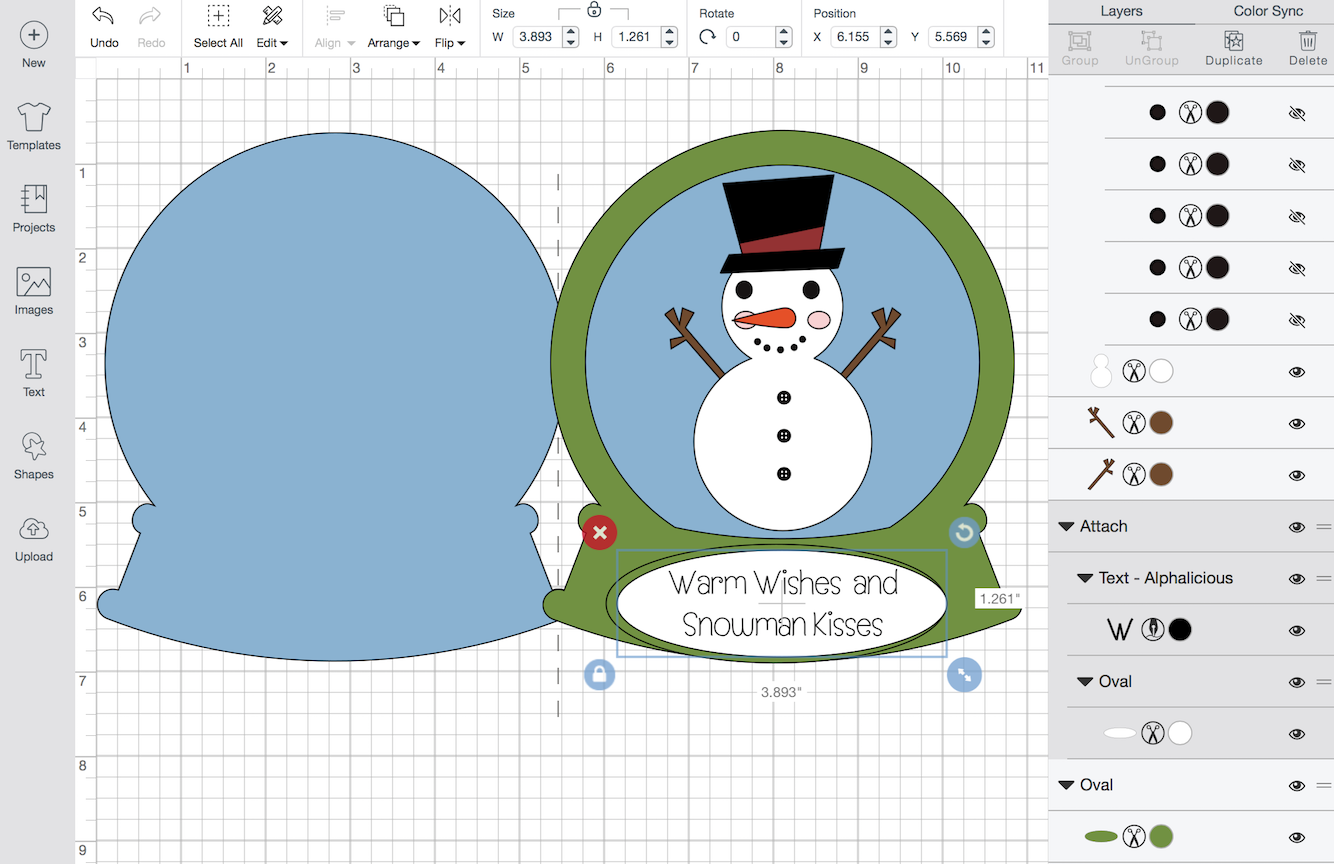Screen dimensions: 1334x864
Task: Decrease Y position with stepper down arrow
Action: [x=987, y=43]
